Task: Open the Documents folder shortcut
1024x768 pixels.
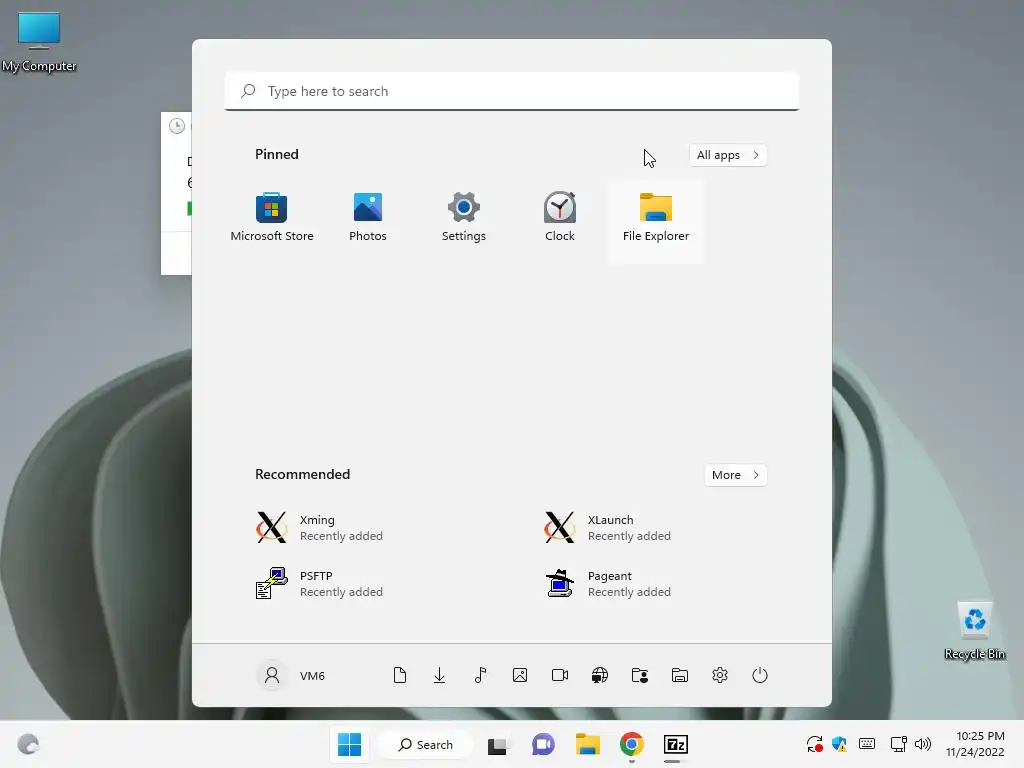Action: click(x=400, y=675)
